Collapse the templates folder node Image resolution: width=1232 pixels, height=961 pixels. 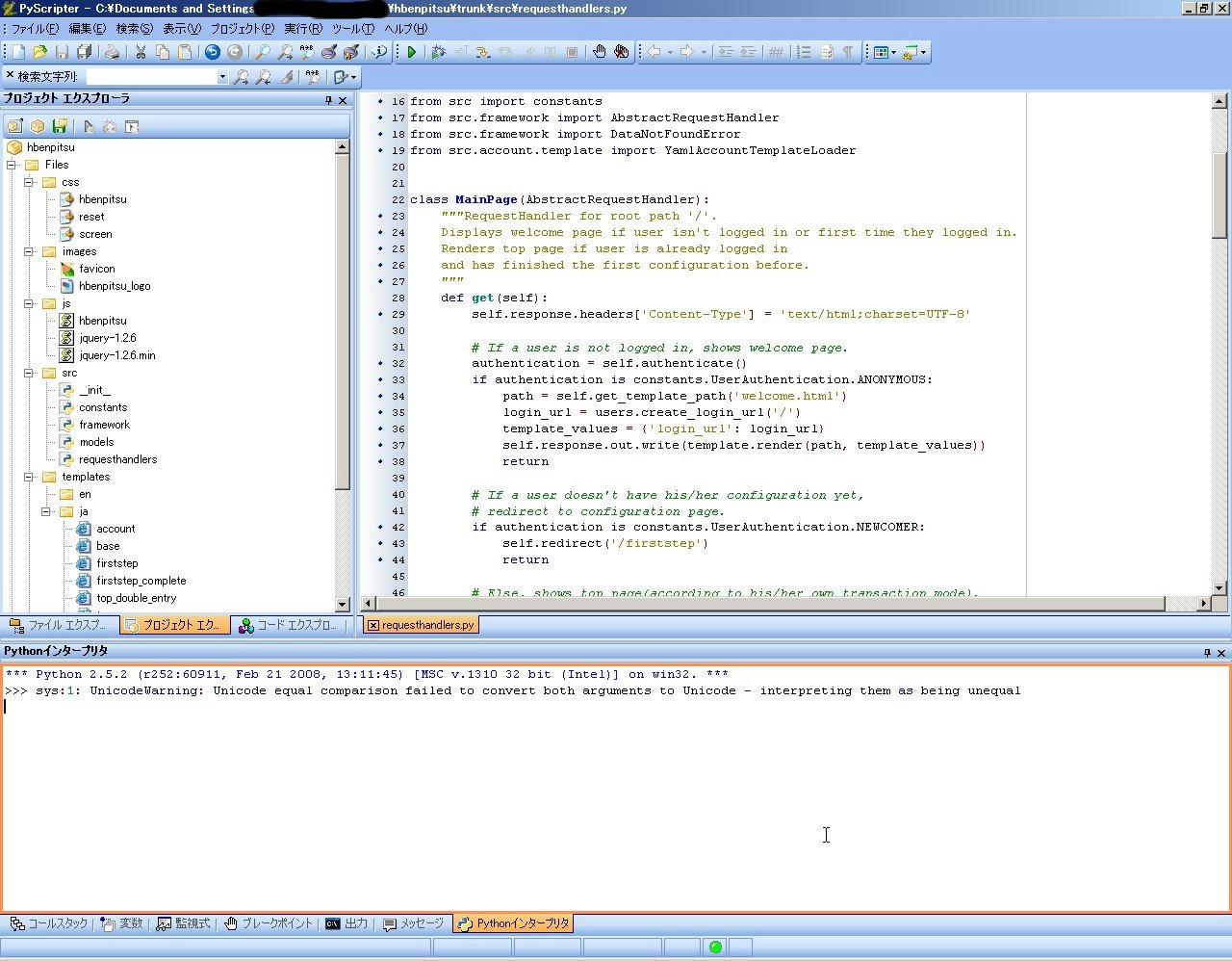pyautogui.click(x=29, y=477)
